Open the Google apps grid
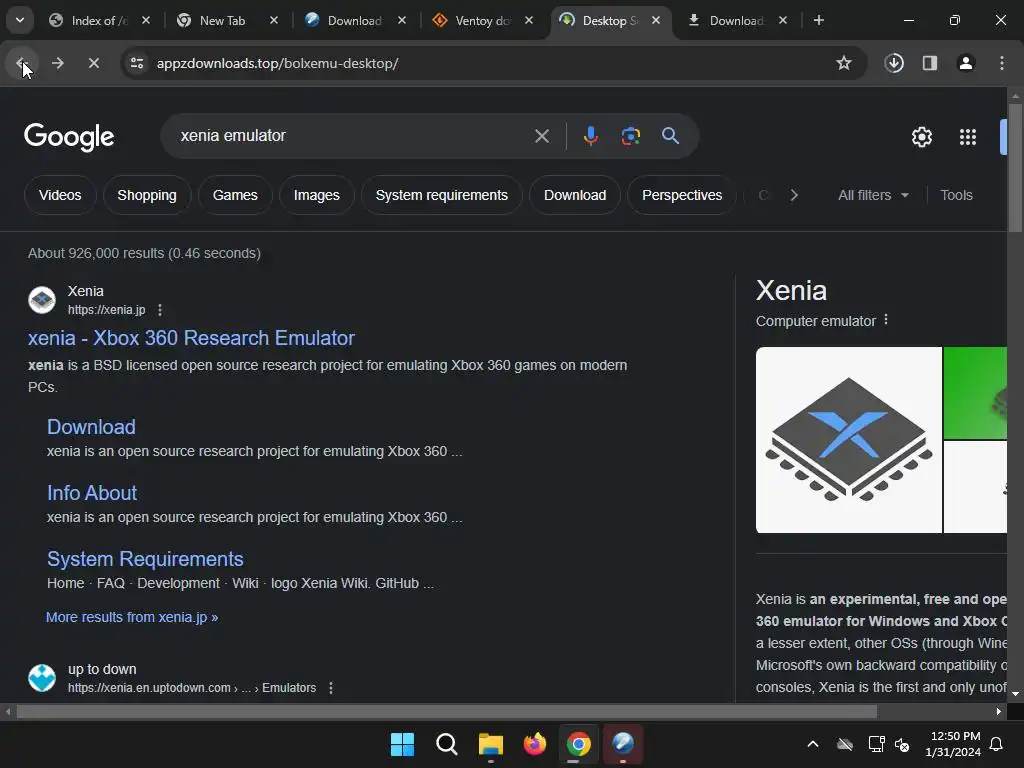 pyautogui.click(x=968, y=137)
